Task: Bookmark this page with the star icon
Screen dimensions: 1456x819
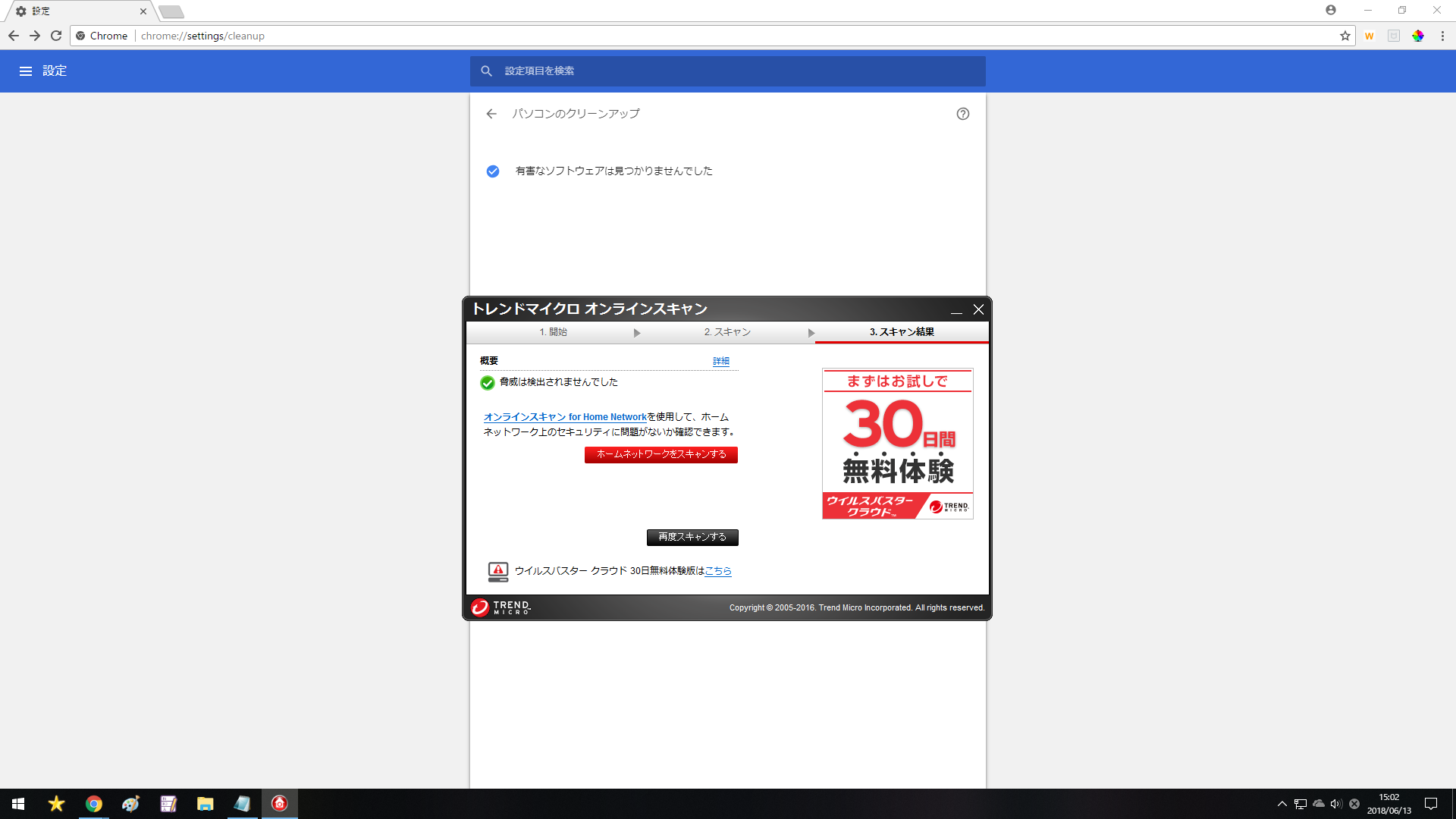Action: pos(1345,36)
